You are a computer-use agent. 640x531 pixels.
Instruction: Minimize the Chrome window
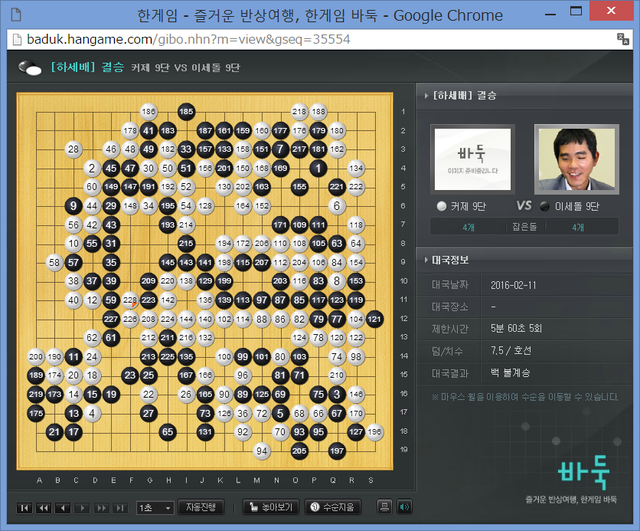pyautogui.click(x=551, y=13)
